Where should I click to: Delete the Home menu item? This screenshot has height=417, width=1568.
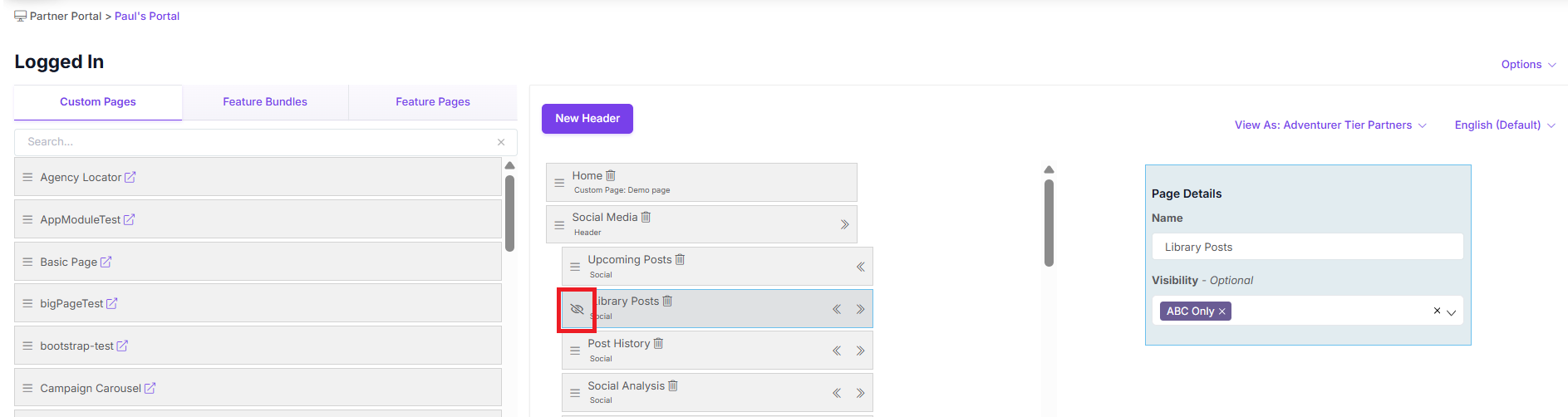[611, 175]
